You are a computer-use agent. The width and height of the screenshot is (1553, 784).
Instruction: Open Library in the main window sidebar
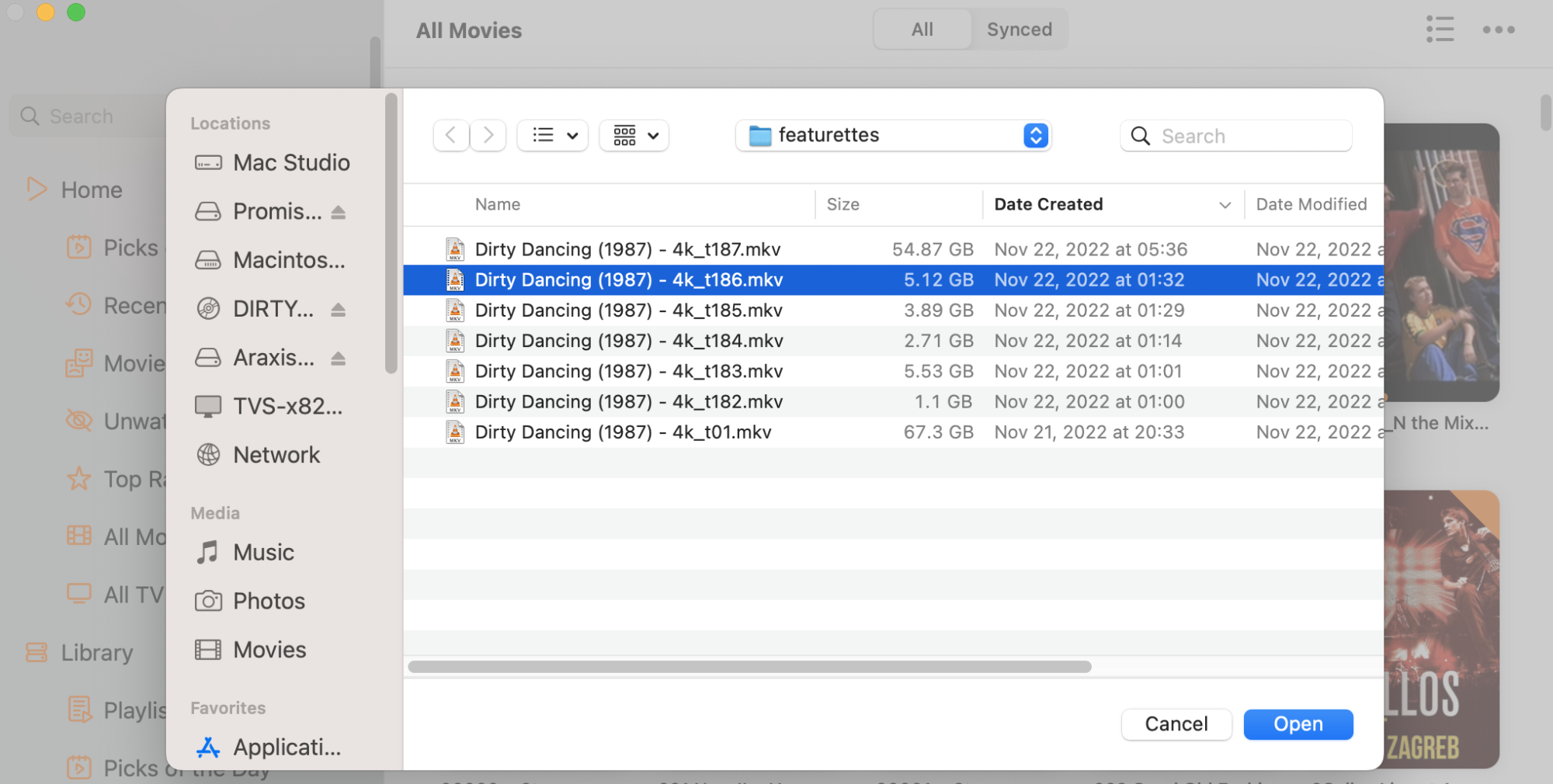[x=79, y=653]
